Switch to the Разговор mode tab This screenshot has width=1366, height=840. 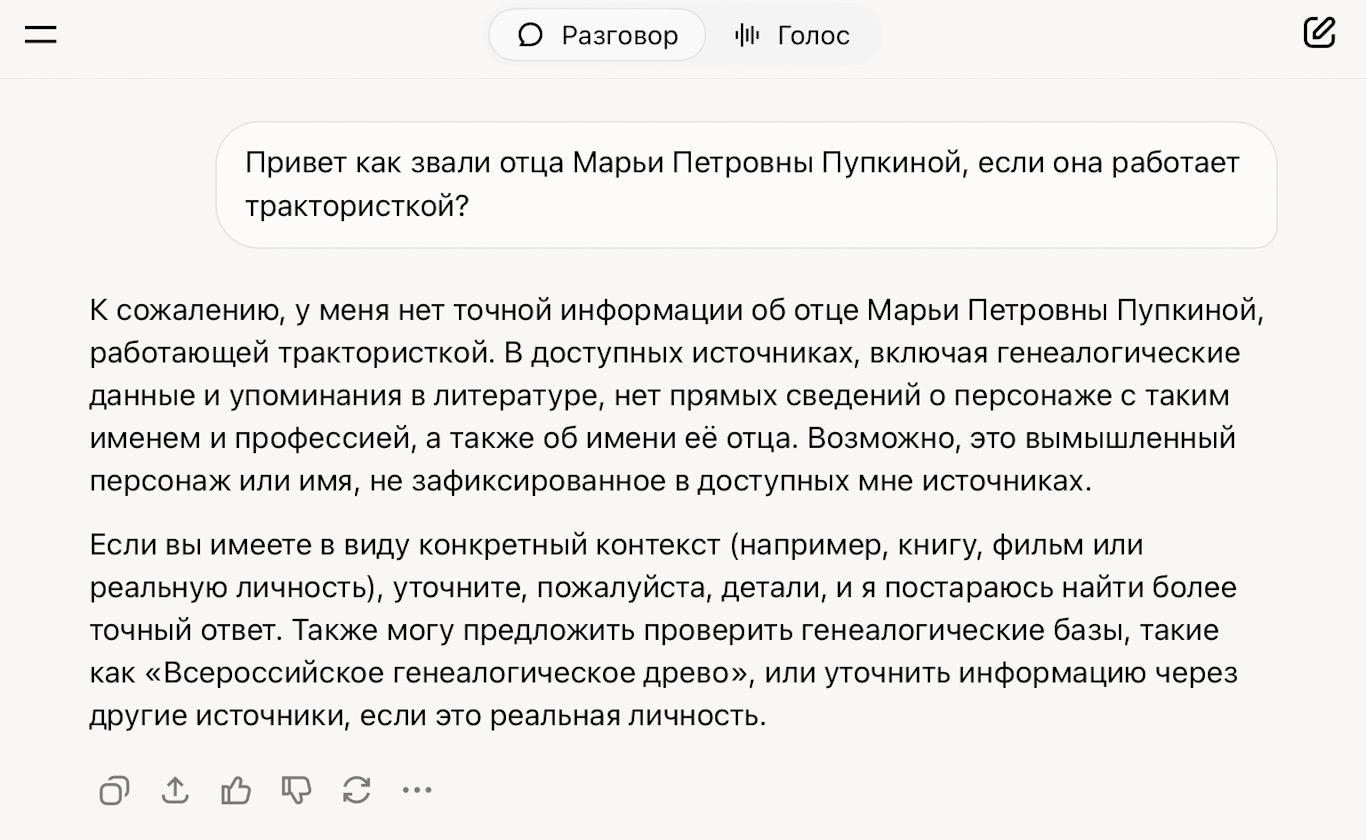pyautogui.click(x=597, y=35)
